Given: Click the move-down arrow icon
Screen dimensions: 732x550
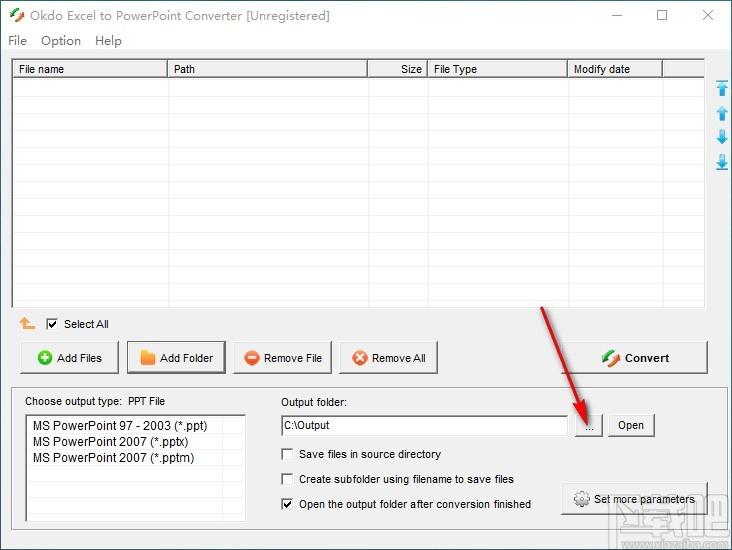Looking at the screenshot, I should (x=722, y=137).
